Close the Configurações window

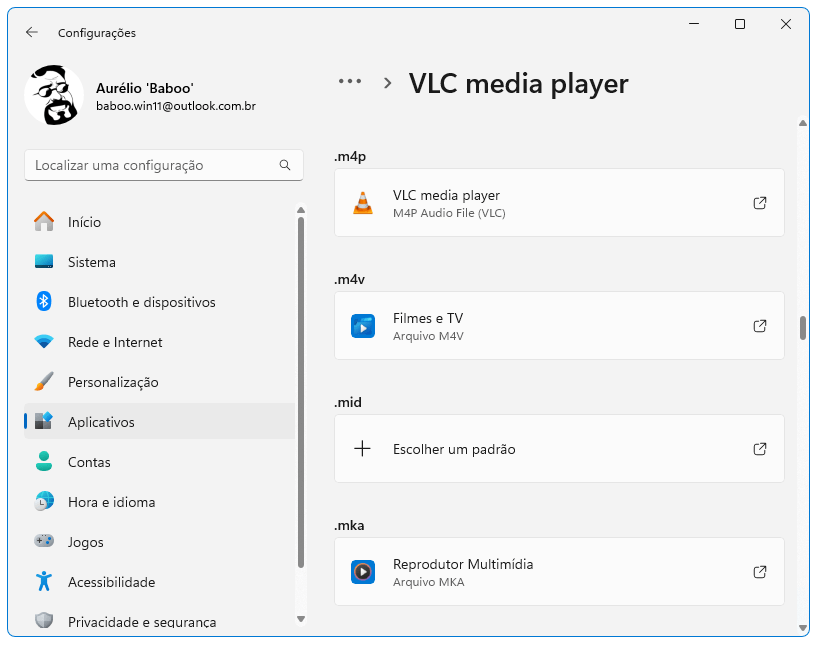point(785,24)
